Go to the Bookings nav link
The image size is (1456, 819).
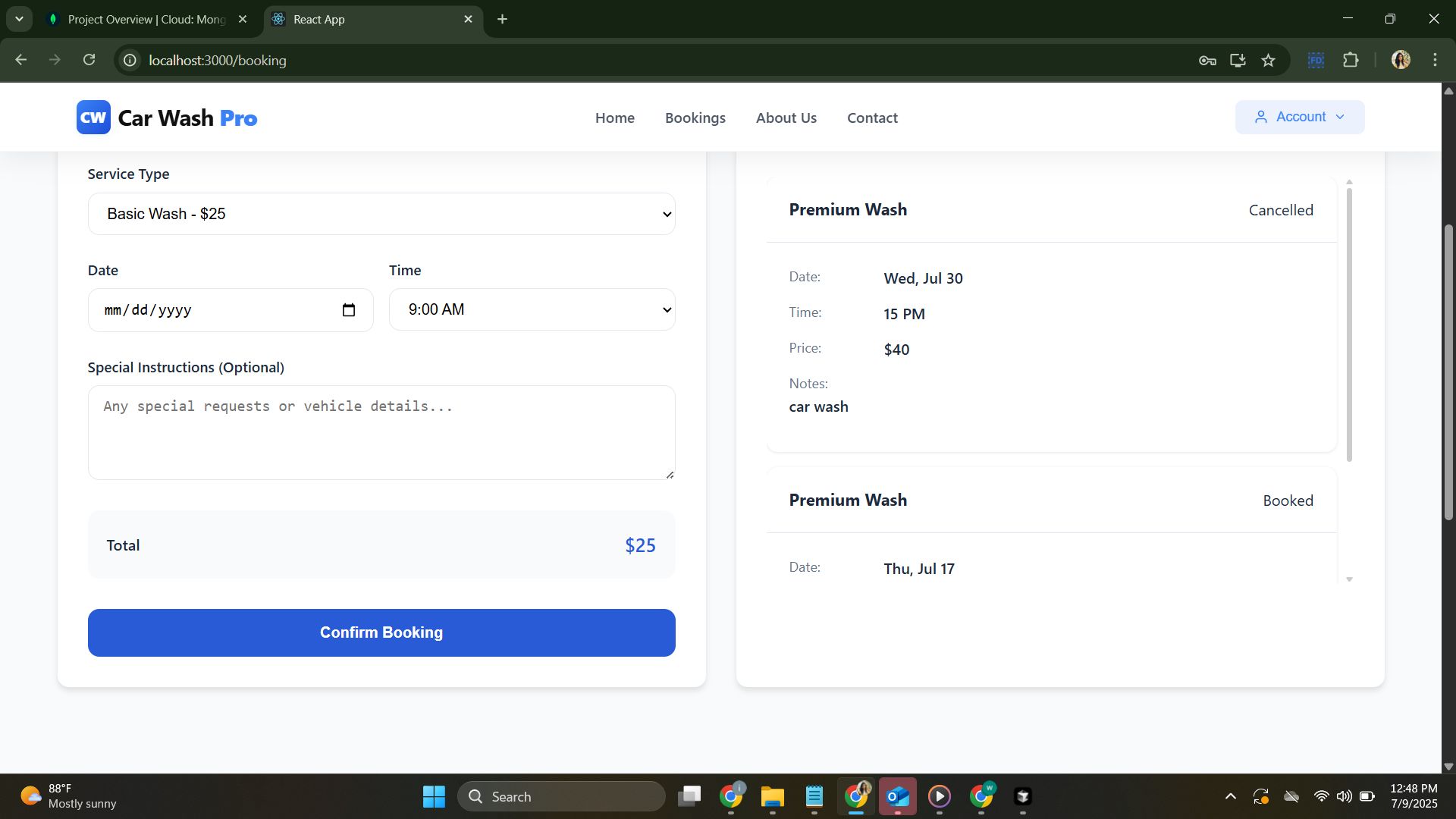695,118
